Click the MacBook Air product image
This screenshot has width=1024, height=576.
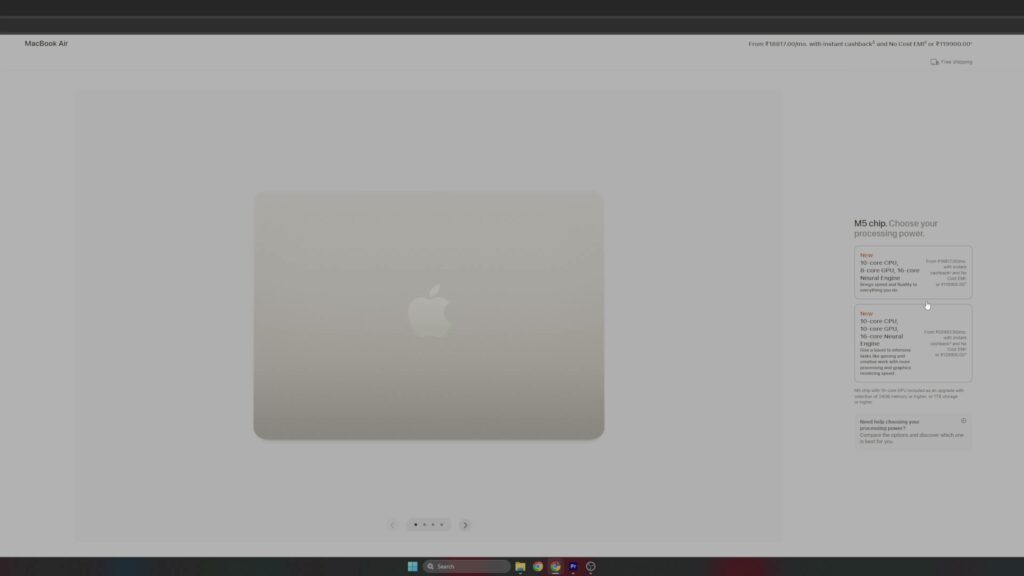[x=428, y=315]
